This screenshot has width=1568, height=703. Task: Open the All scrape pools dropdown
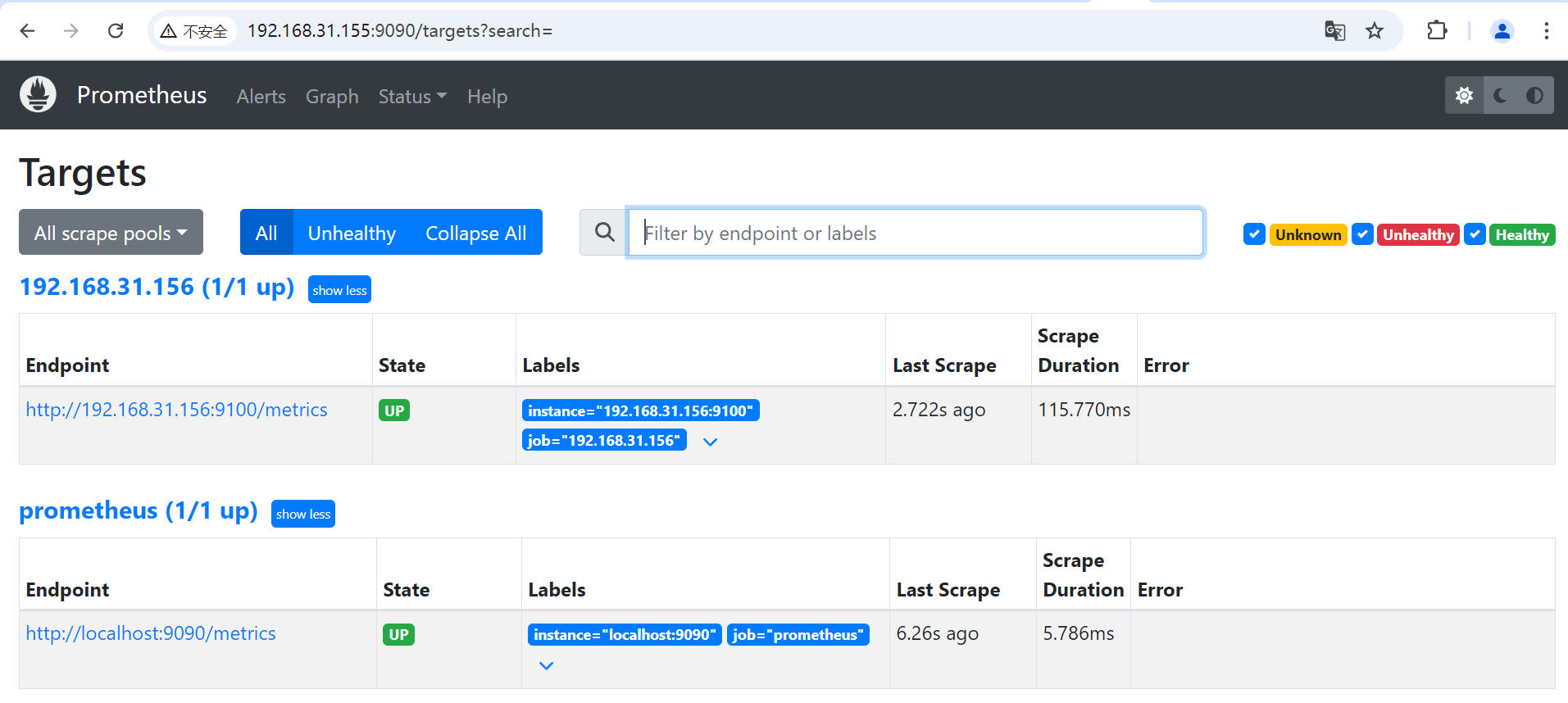pyautogui.click(x=111, y=233)
